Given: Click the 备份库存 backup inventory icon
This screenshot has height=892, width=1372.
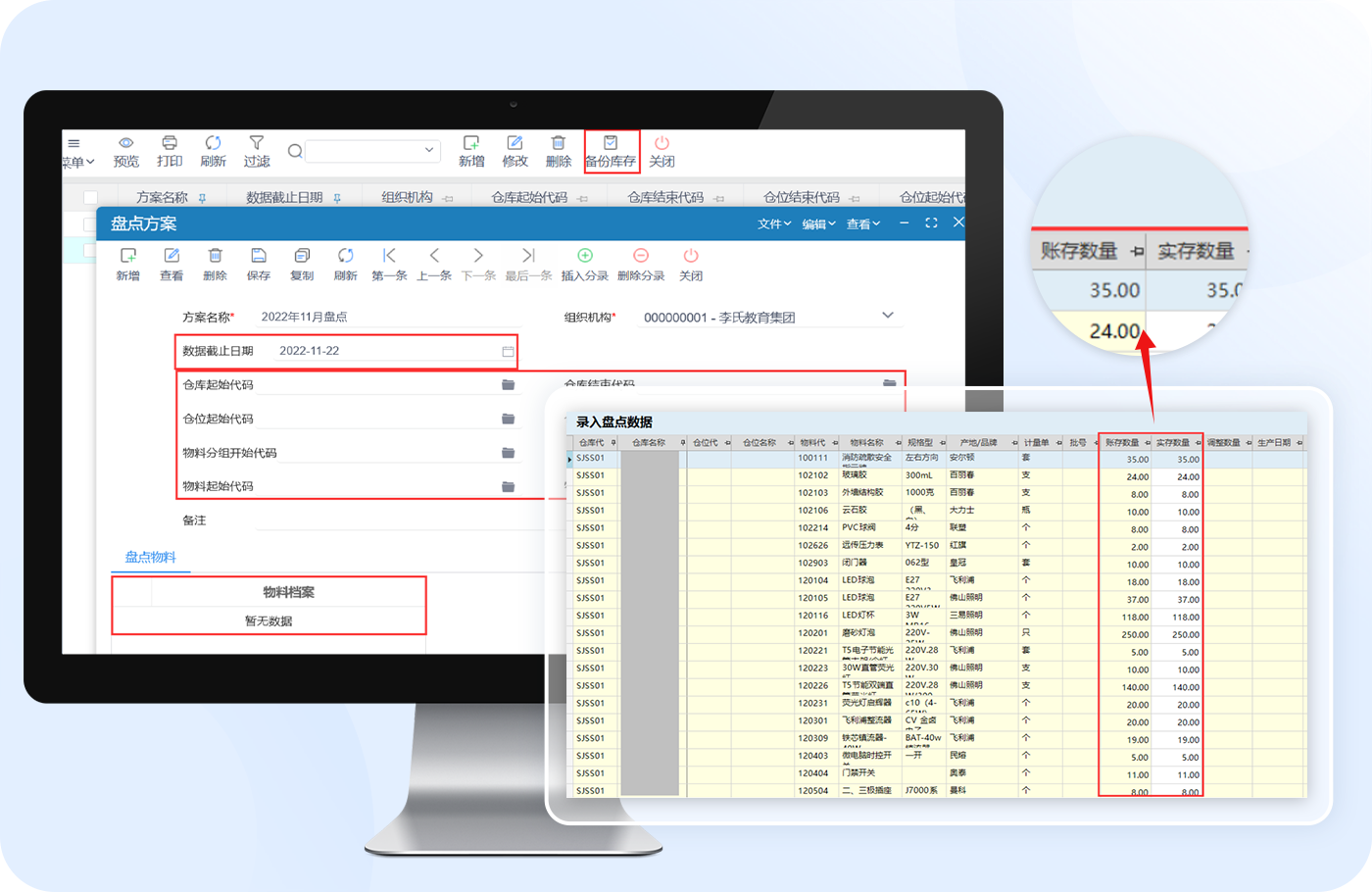Looking at the screenshot, I should coord(610,143).
